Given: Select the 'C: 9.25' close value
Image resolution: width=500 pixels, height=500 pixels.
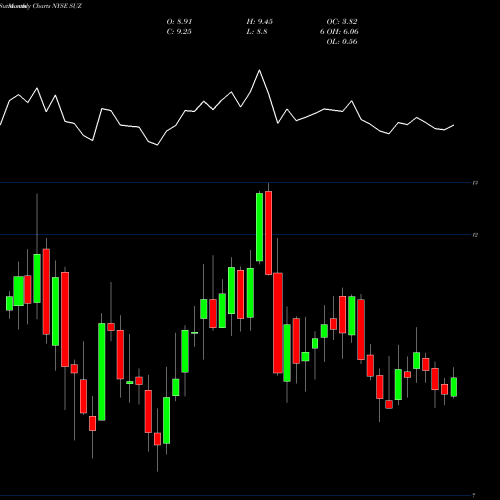Looking at the screenshot, I should (179, 32).
